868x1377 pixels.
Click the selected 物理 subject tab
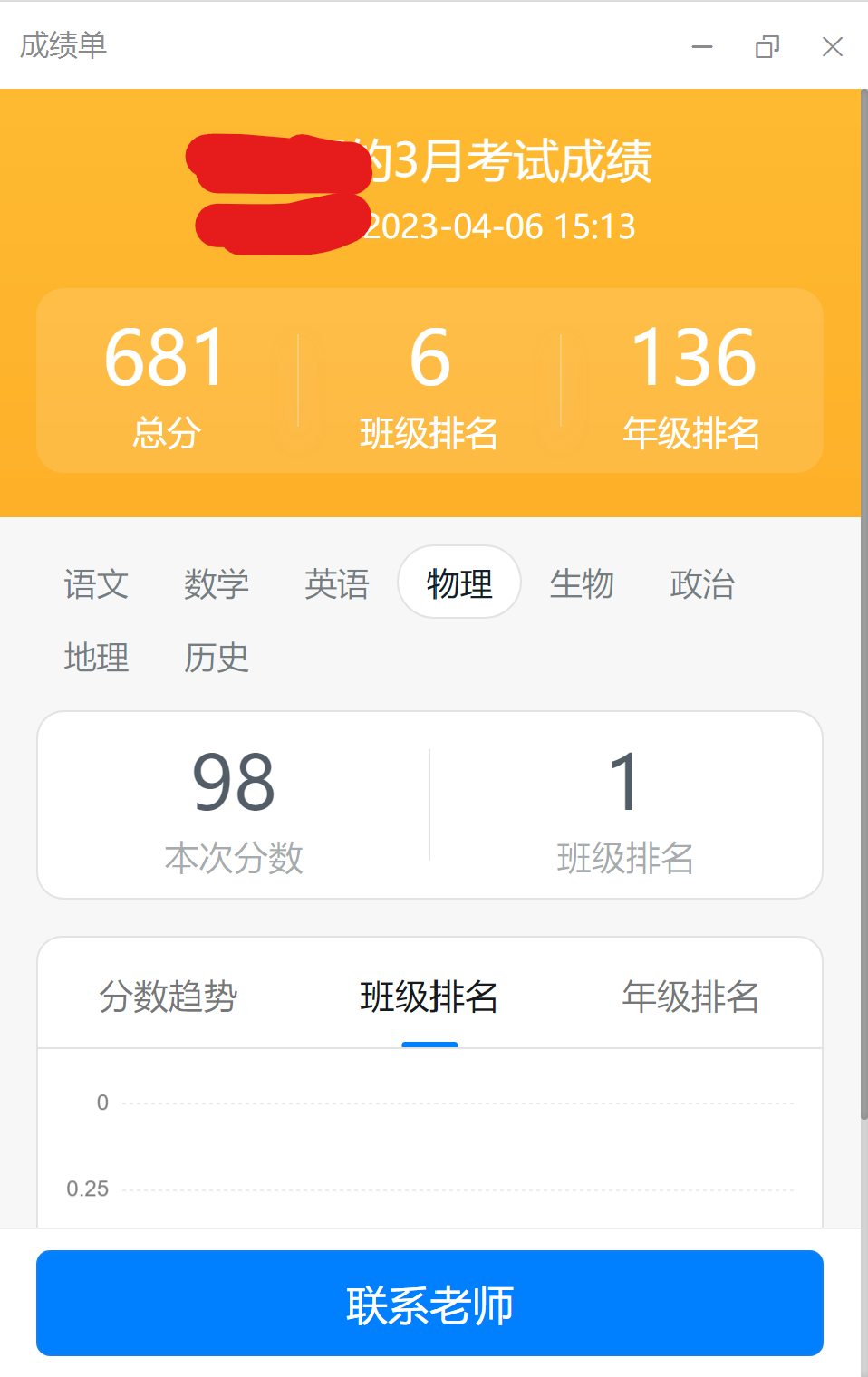(x=459, y=583)
